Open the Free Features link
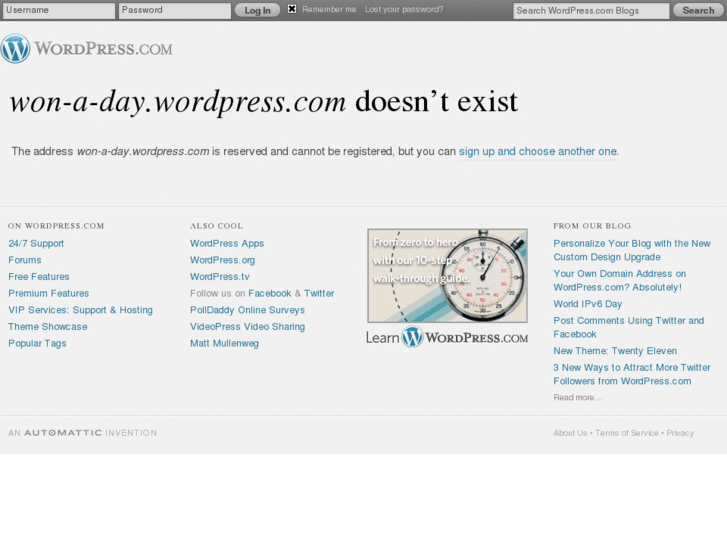 39,277
